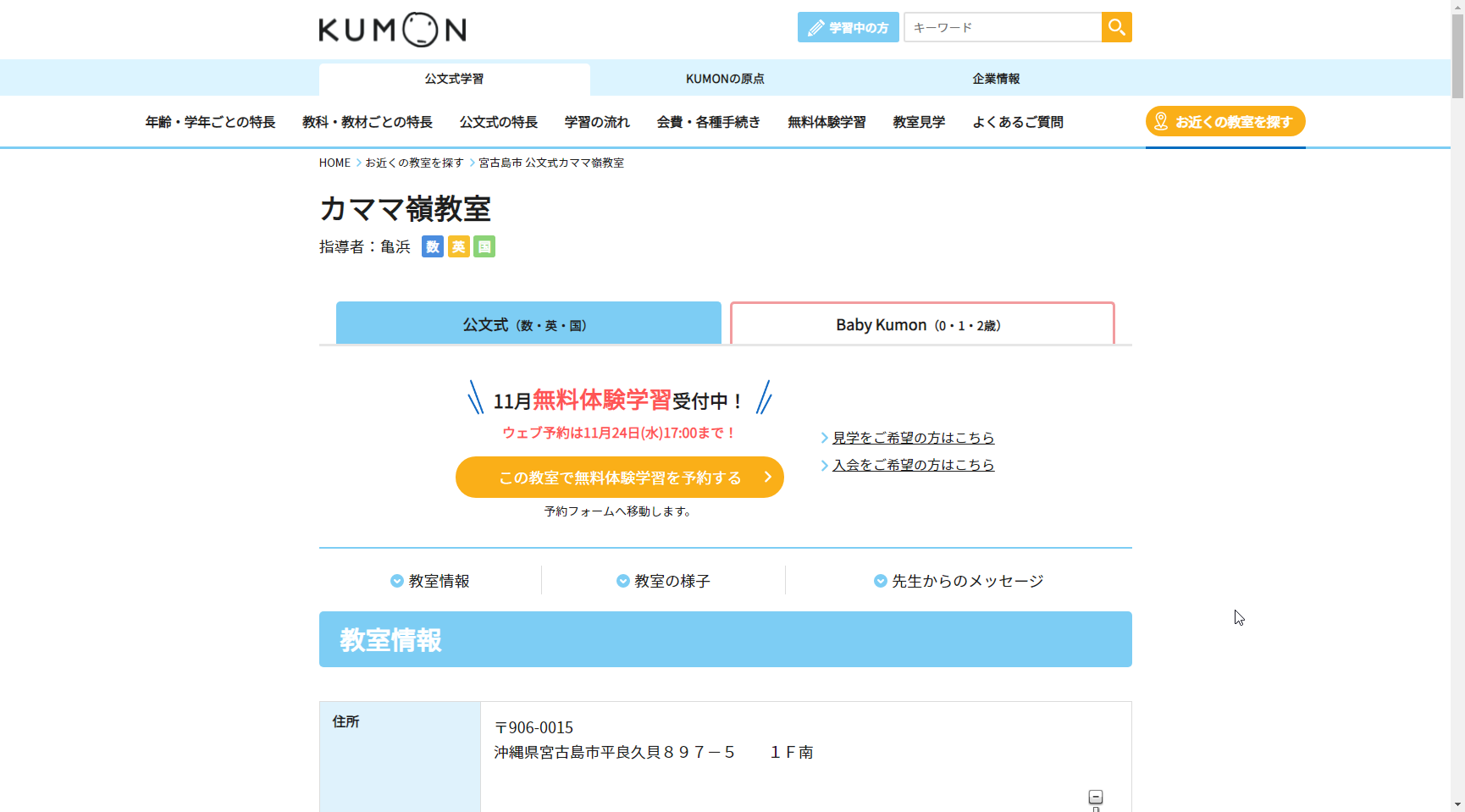Jump to 先生からのメッセージ section anchor
Viewport: 1465px width, 812px height.
959,581
